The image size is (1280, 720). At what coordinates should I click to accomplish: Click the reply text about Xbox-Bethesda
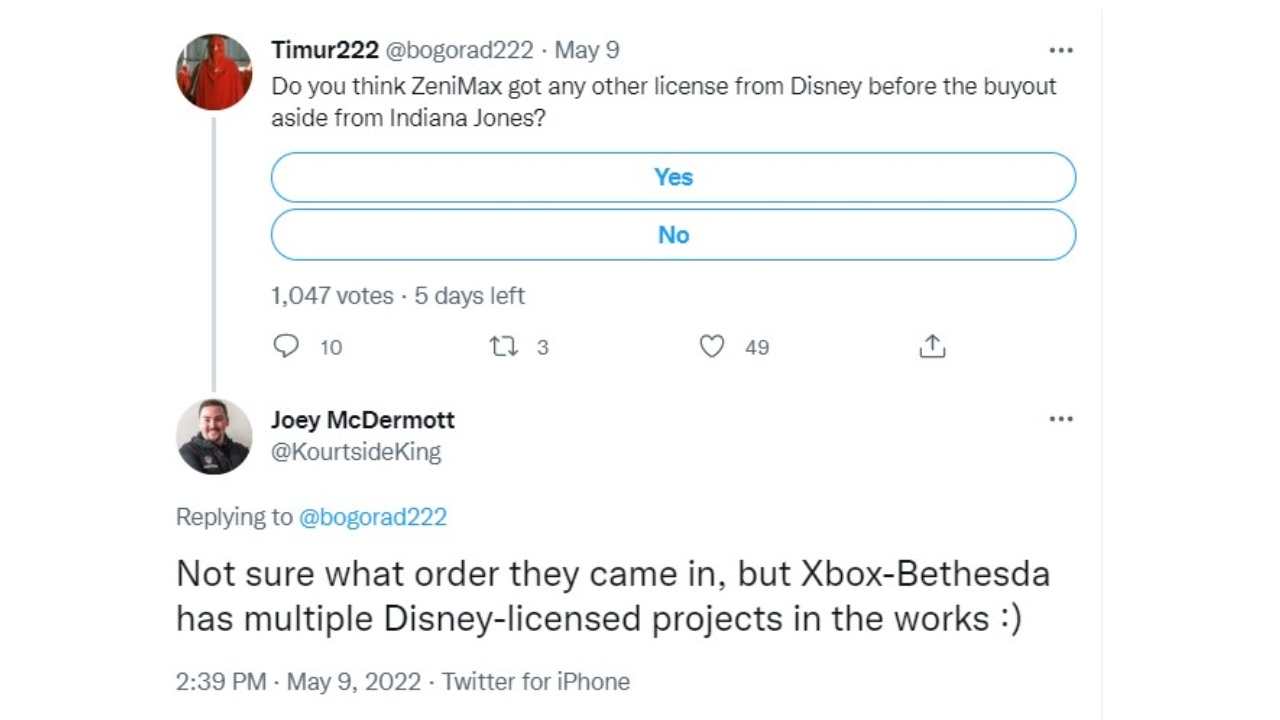[613, 596]
